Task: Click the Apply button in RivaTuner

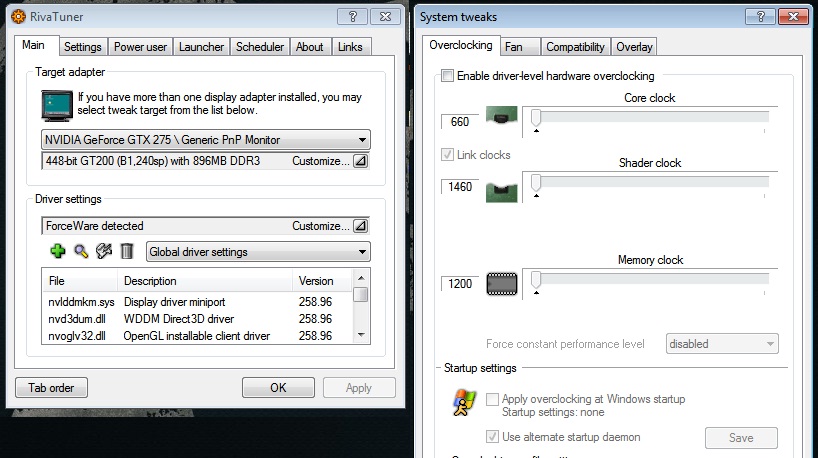Action: 359,388
